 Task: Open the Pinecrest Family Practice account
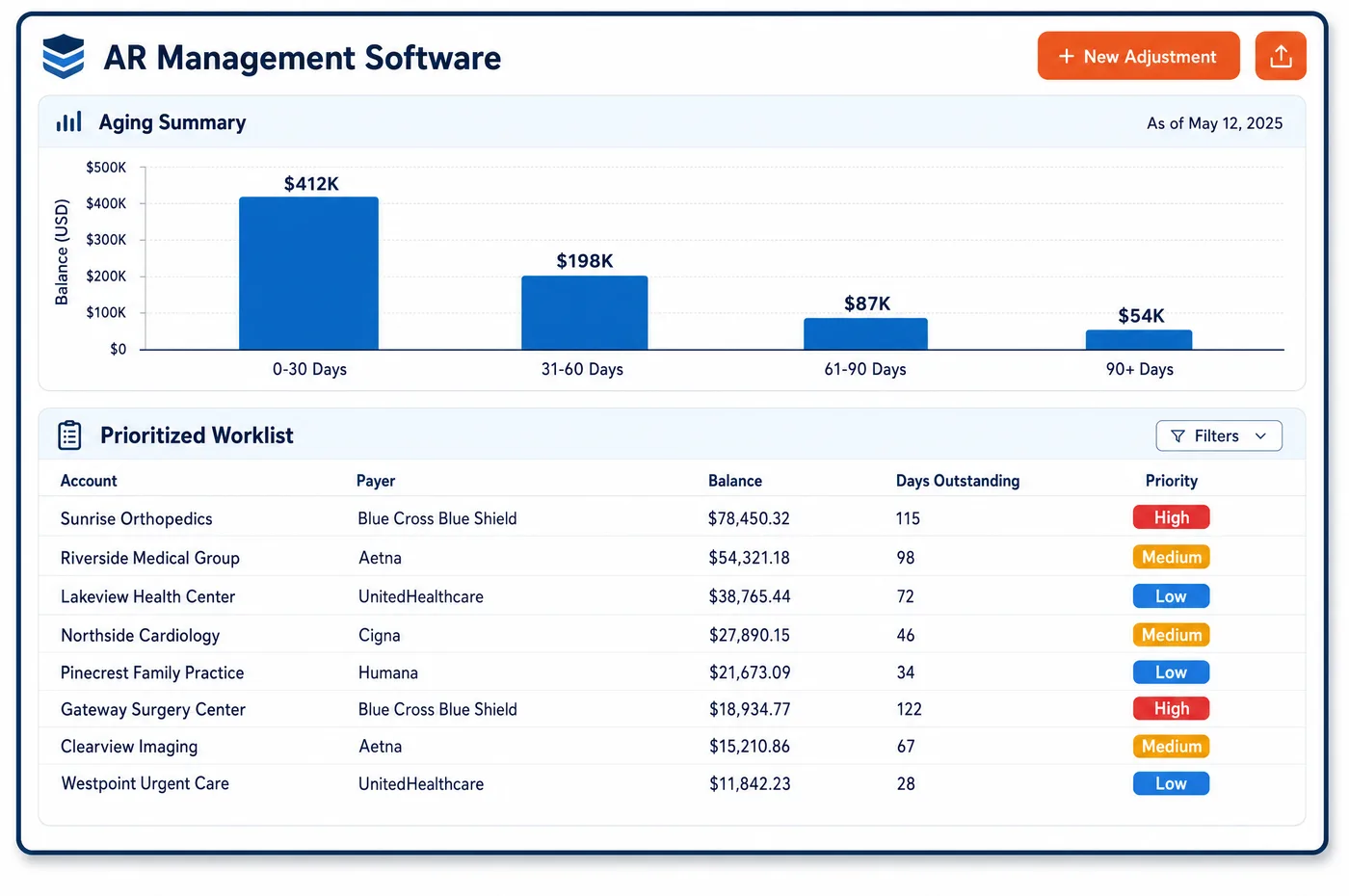(x=152, y=672)
